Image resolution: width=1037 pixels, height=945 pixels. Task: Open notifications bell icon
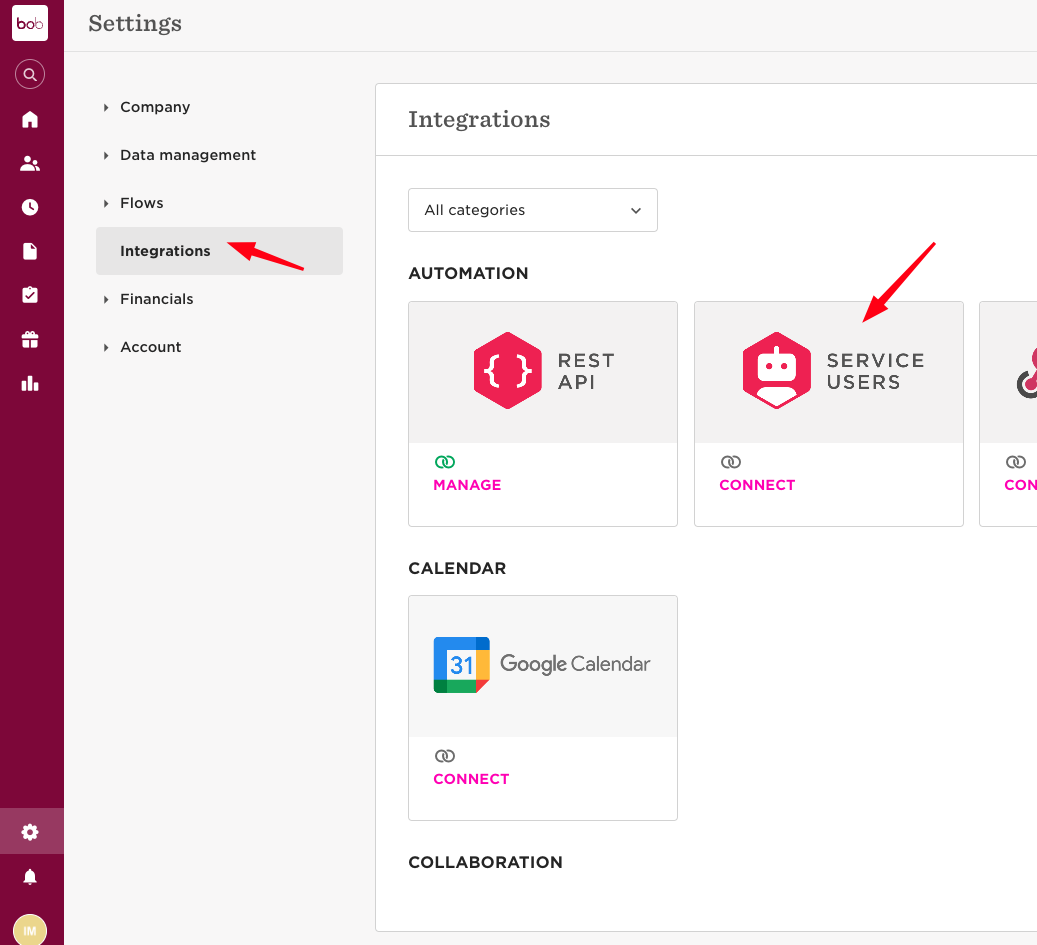pos(30,877)
